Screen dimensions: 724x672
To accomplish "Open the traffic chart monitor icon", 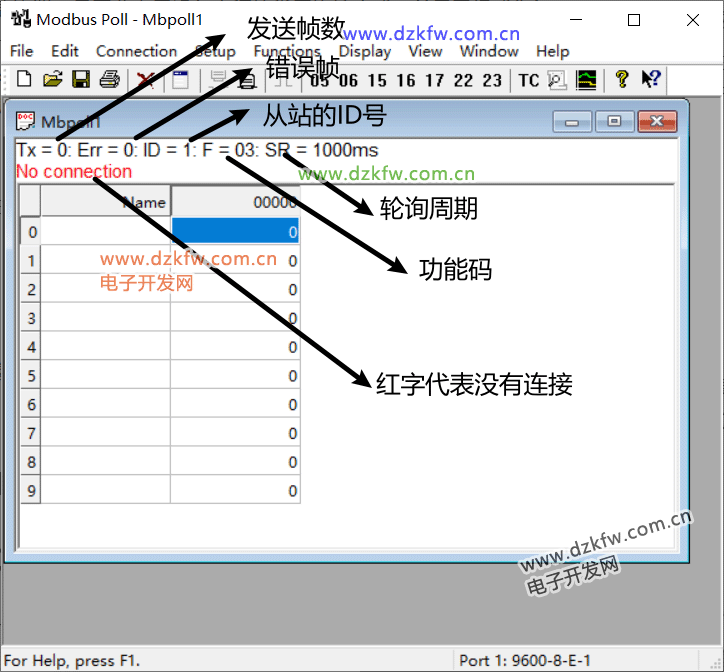I will tap(586, 80).
